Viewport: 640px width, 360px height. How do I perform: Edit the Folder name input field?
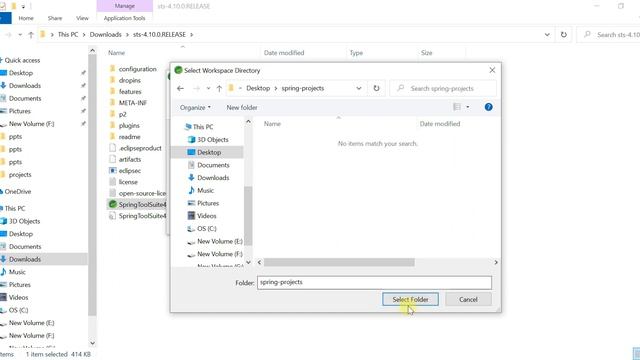[374, 282]
